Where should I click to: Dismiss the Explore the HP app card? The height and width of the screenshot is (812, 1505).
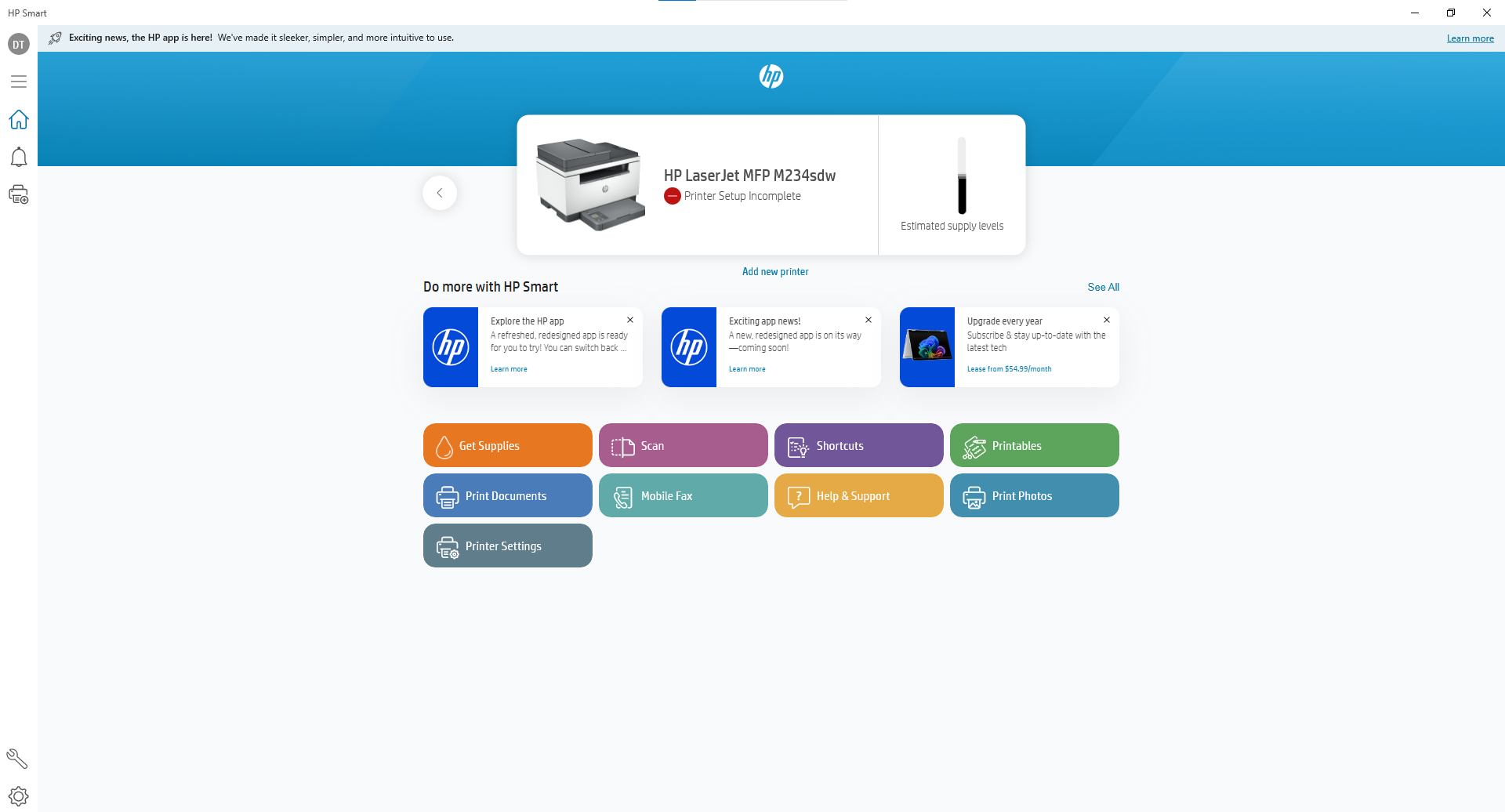[630, 320]
